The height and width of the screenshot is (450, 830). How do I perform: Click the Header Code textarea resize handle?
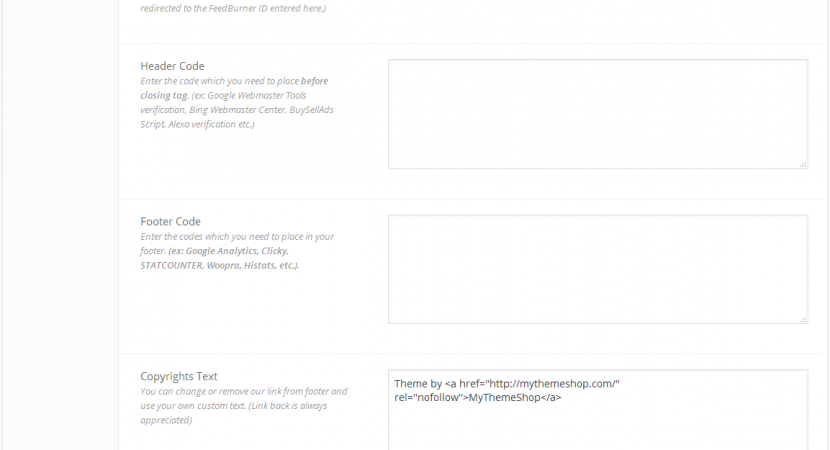click(x=803, y=165)
